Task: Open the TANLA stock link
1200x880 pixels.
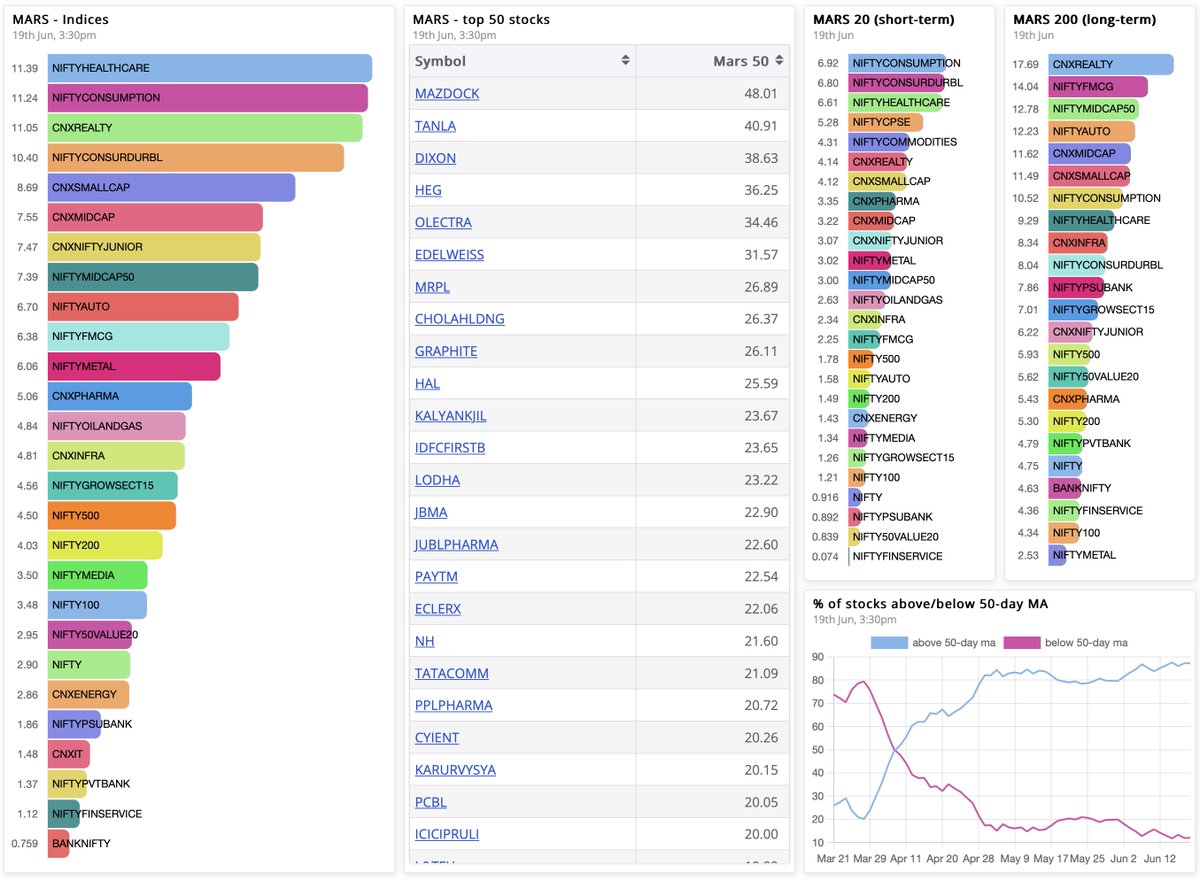Action: [435, 126]
